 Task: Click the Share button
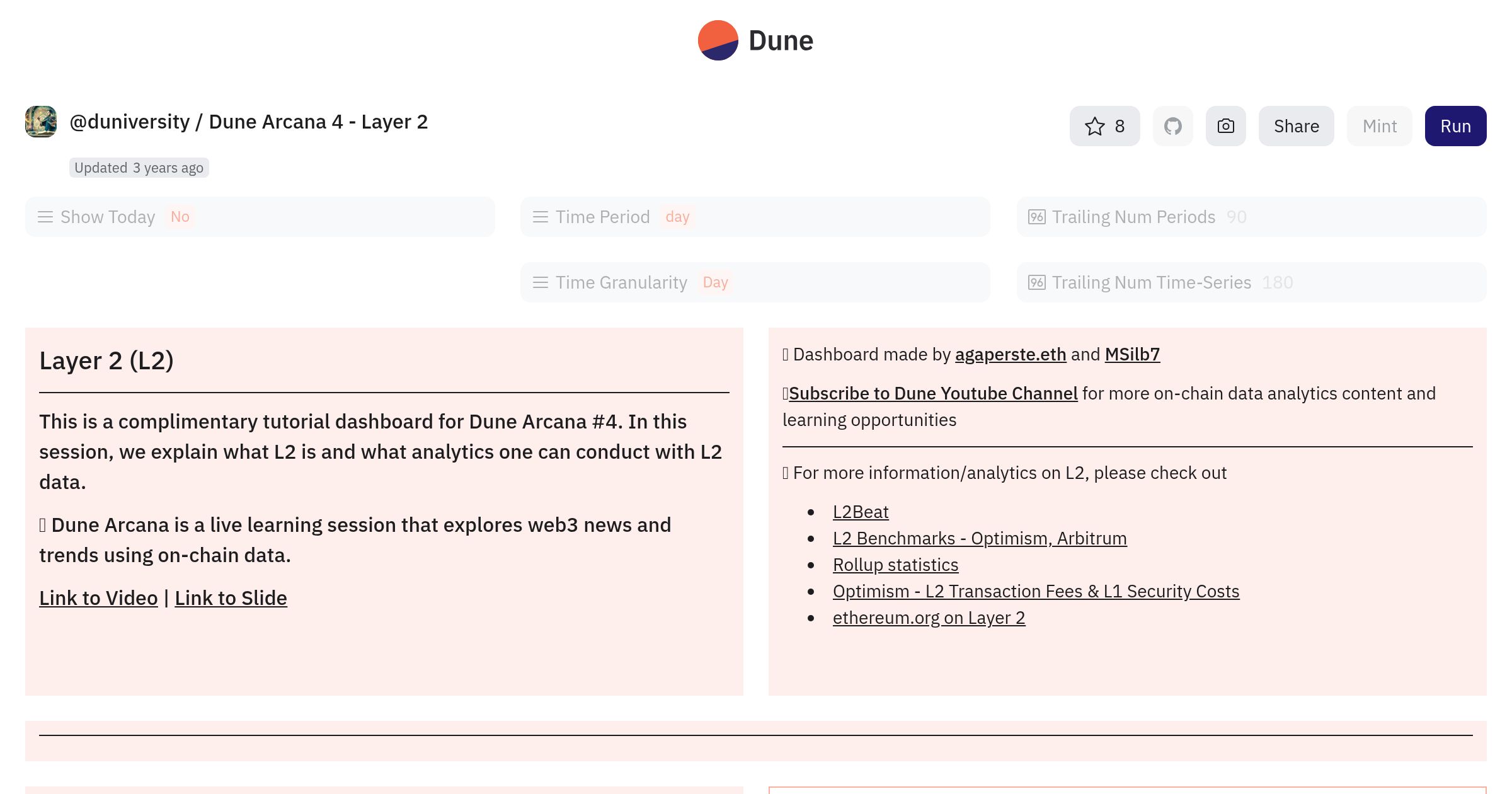(1296, 126)
